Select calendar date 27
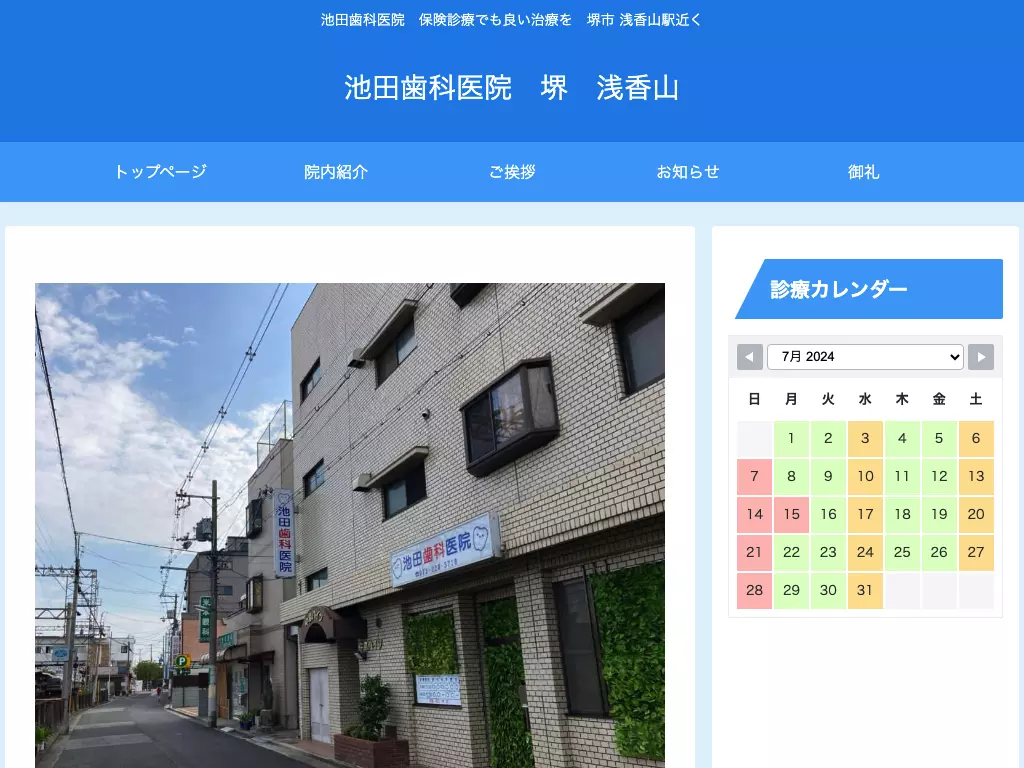This screenshot has height=768, width=1024. (x=976, y=552)
